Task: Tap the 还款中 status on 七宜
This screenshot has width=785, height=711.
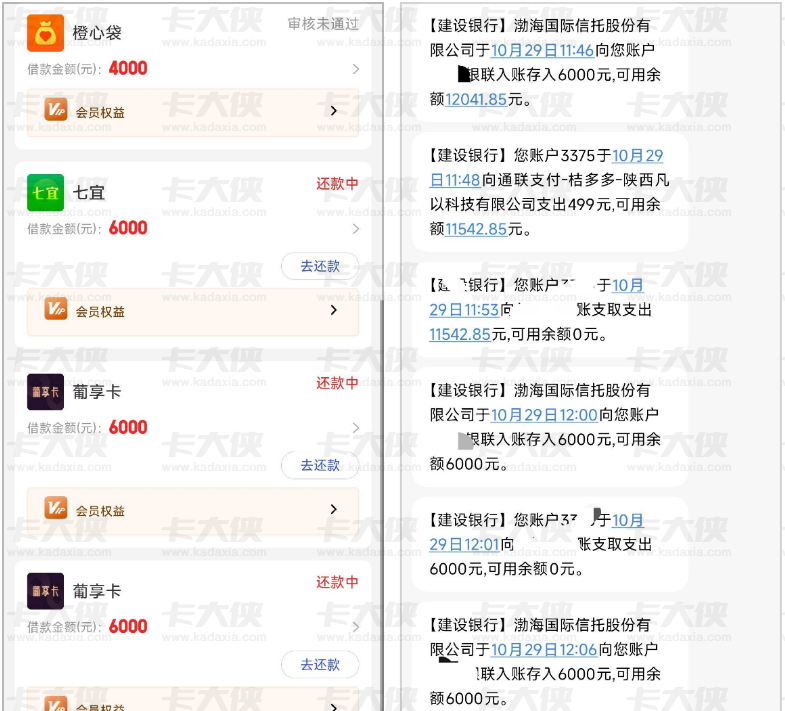Action: click(x=337, y=184)
